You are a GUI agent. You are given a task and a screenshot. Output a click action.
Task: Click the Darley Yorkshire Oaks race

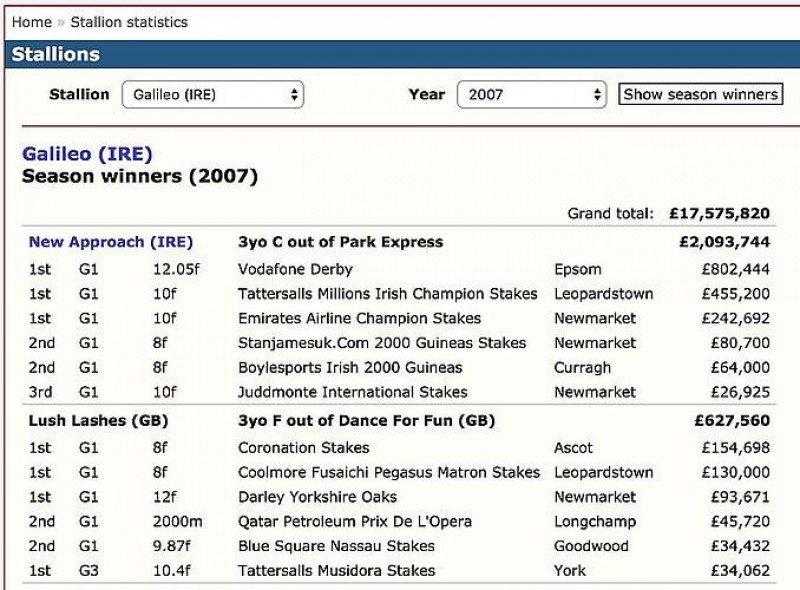coord(317,497)
